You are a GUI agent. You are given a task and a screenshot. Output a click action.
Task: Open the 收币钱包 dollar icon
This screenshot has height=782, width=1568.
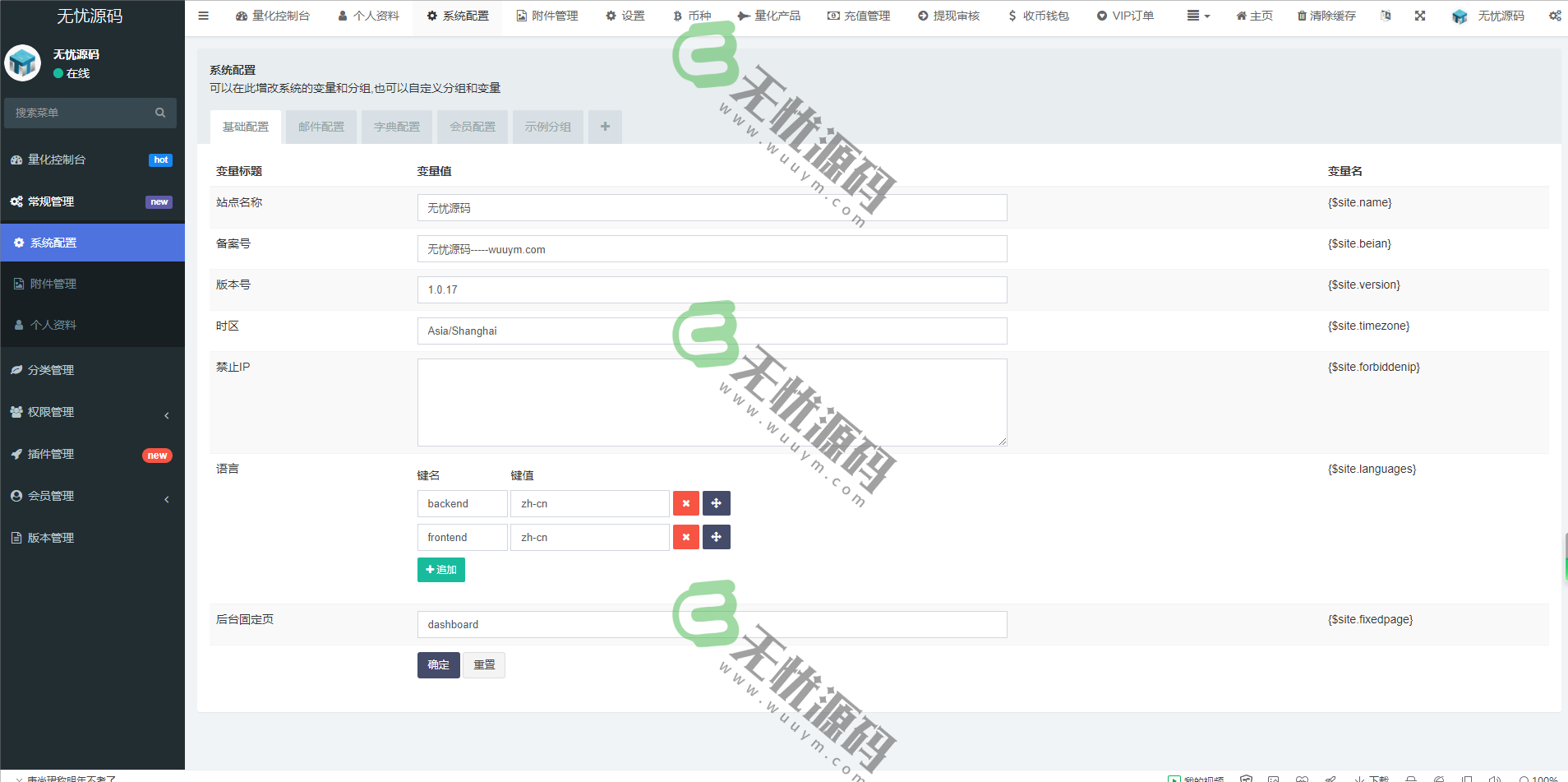click(x=1038, y=15)
